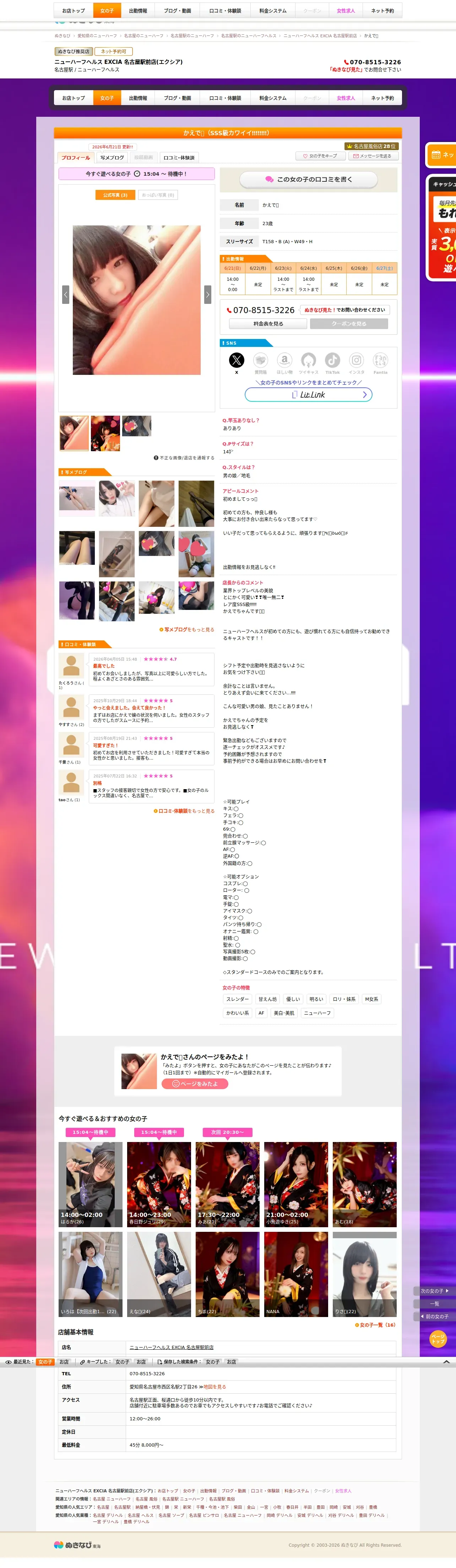Click the round ページトップ button
456x1568 pixels.
point(438,1339)
